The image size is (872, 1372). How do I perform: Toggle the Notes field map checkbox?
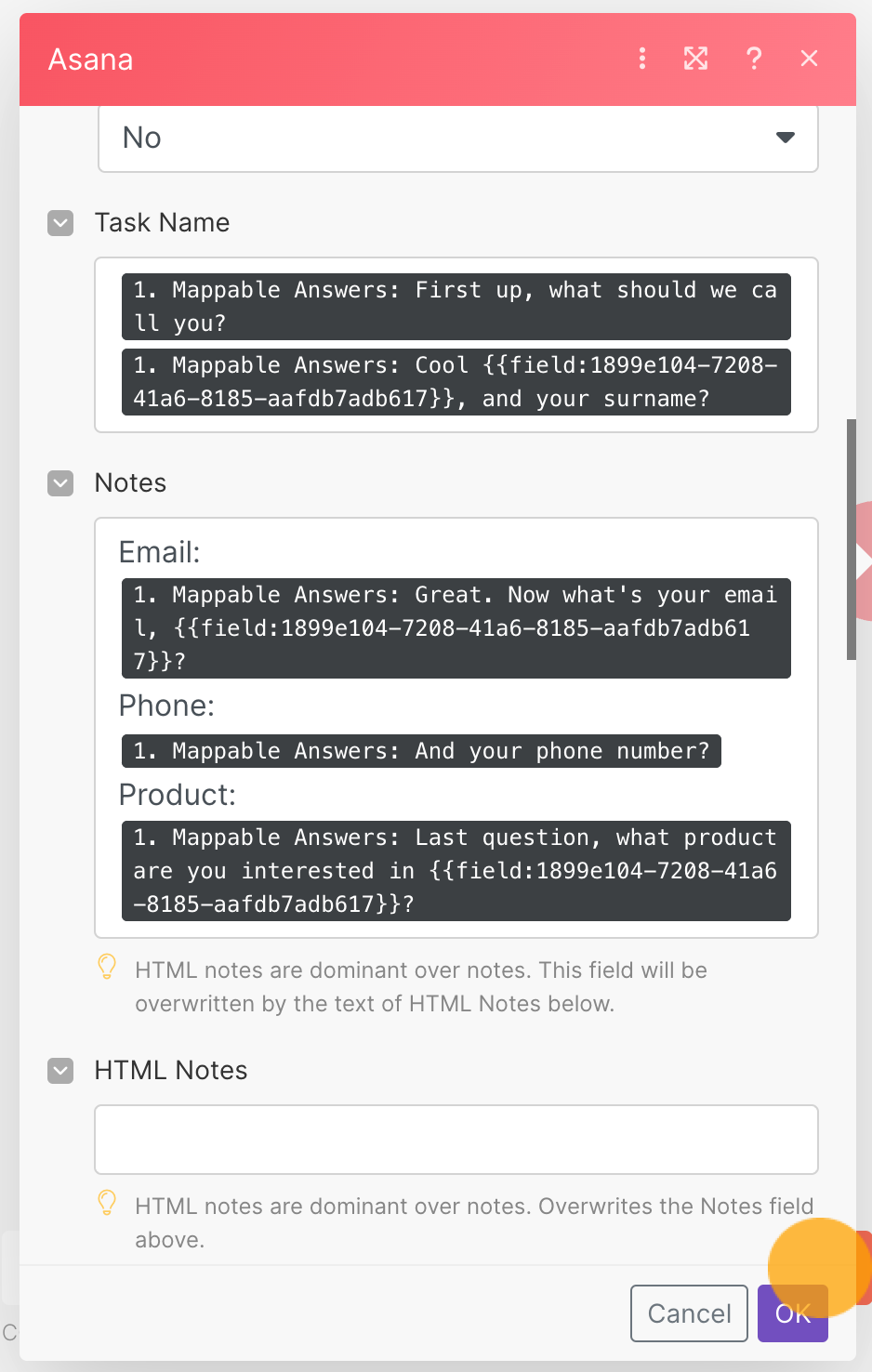coord(60,483)
